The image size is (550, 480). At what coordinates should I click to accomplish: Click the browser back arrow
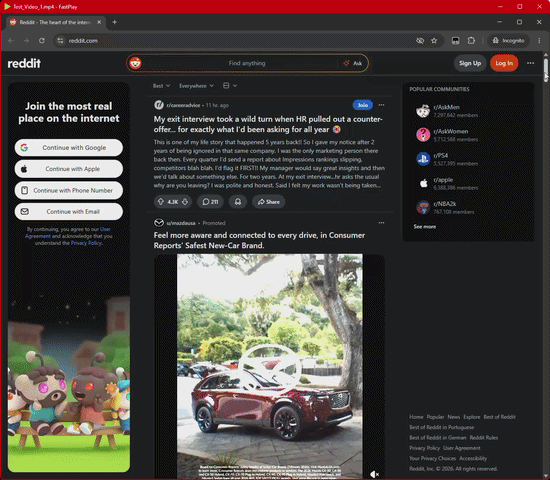(11, 41)
